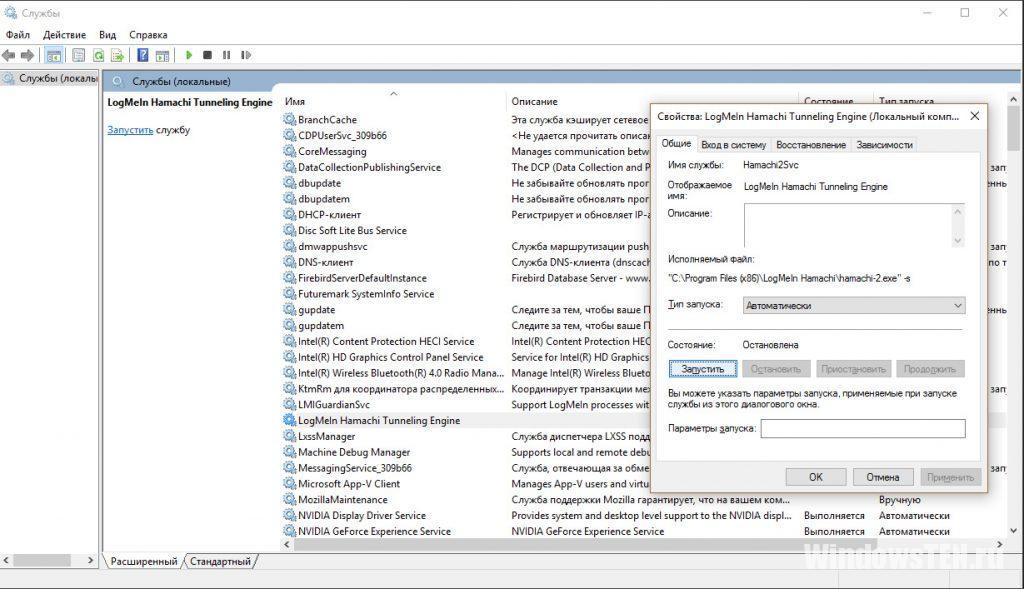1024x589 pixels.
Task: Switch to the Расширенный view tab
Action: pos(144,562)
